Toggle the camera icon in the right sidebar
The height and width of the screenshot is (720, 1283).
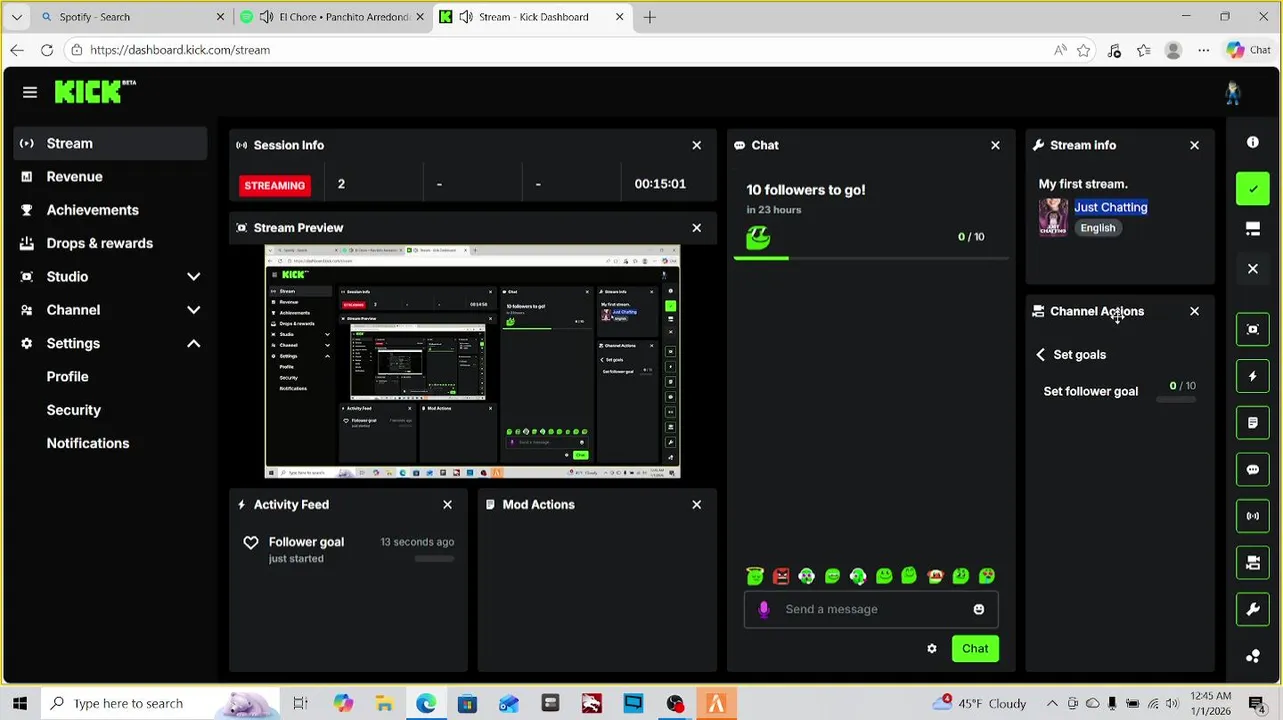(x=1252, y=563)
